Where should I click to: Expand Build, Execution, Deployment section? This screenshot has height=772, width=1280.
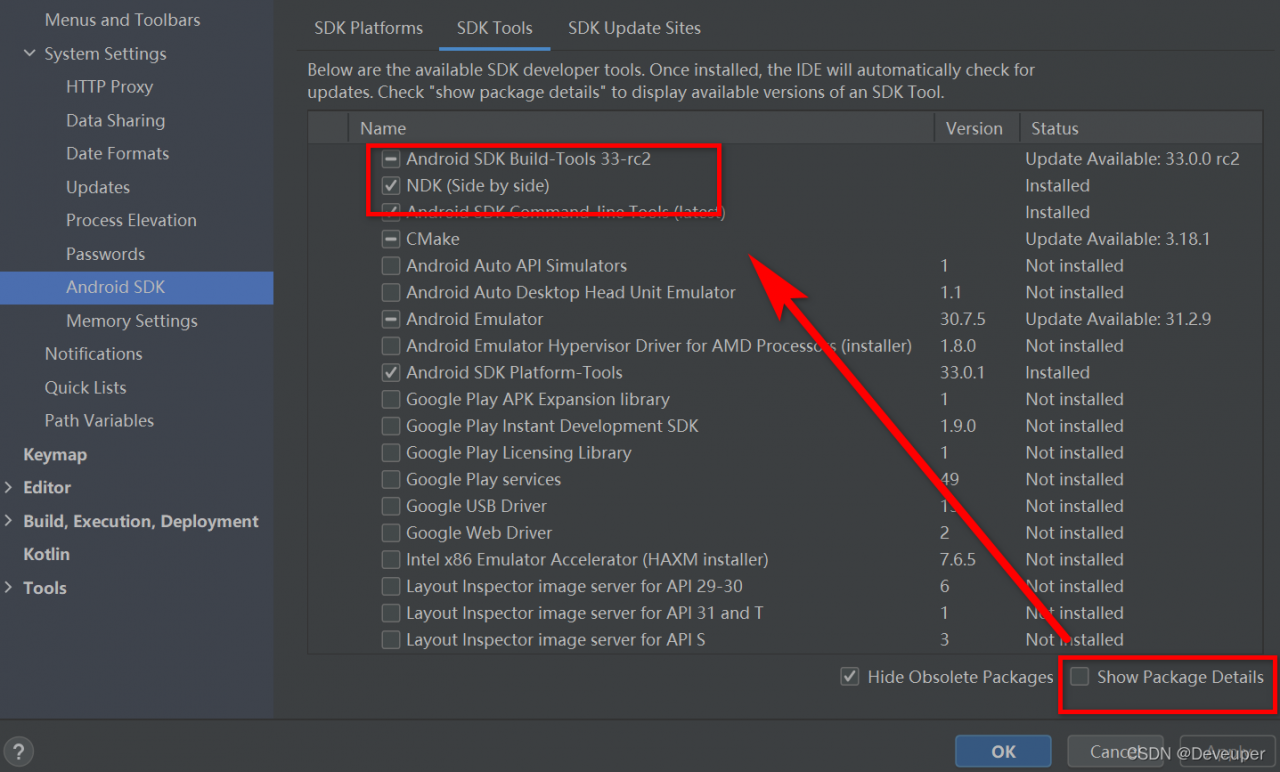pyautogui.click(x=9, y=521)
